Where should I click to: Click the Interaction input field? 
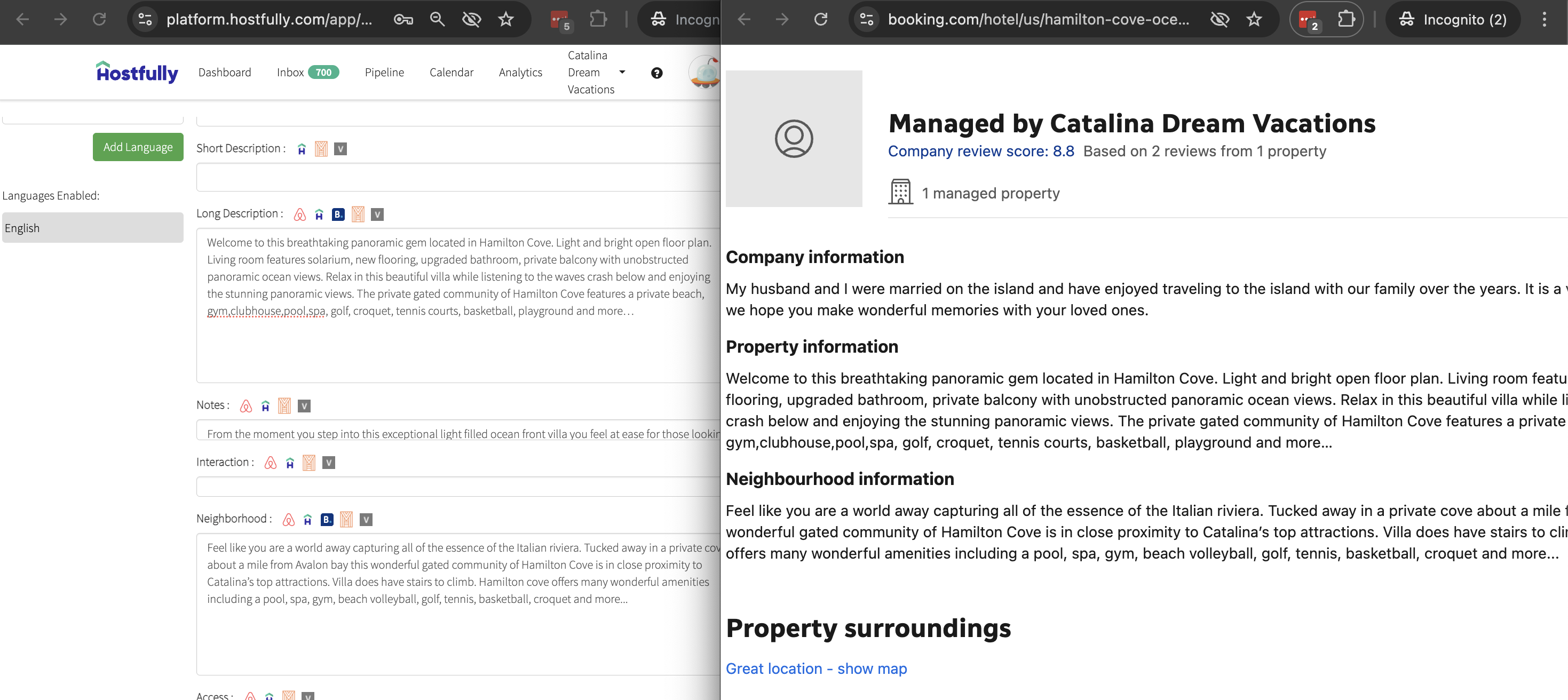(458, 487)
